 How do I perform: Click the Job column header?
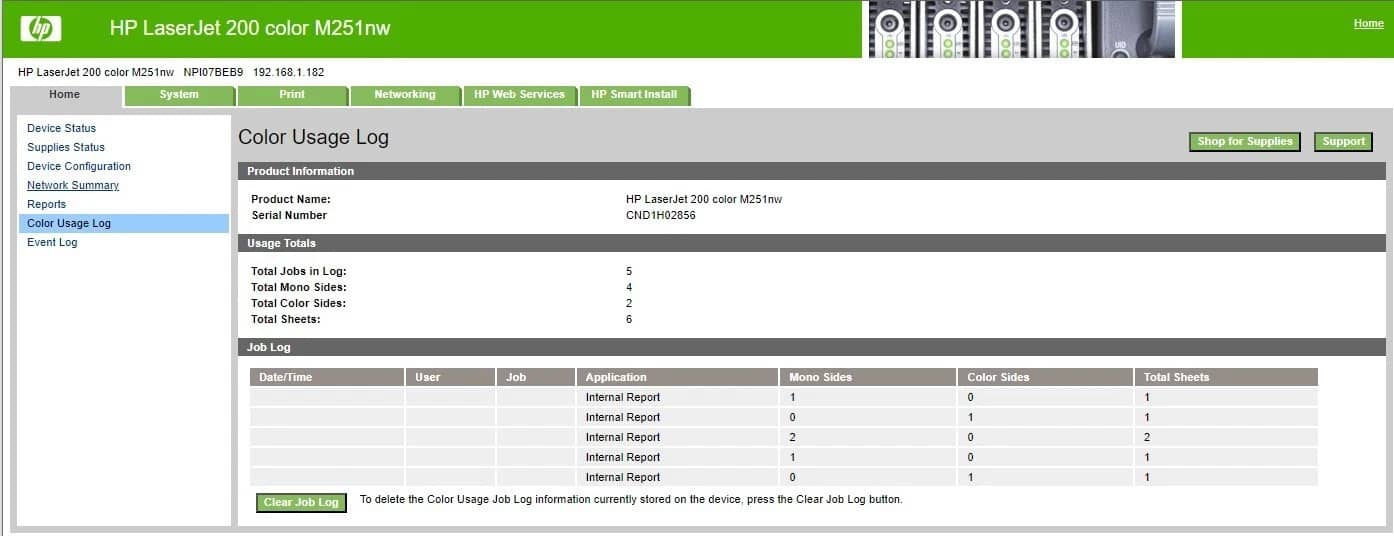click(x=536, y=377)
